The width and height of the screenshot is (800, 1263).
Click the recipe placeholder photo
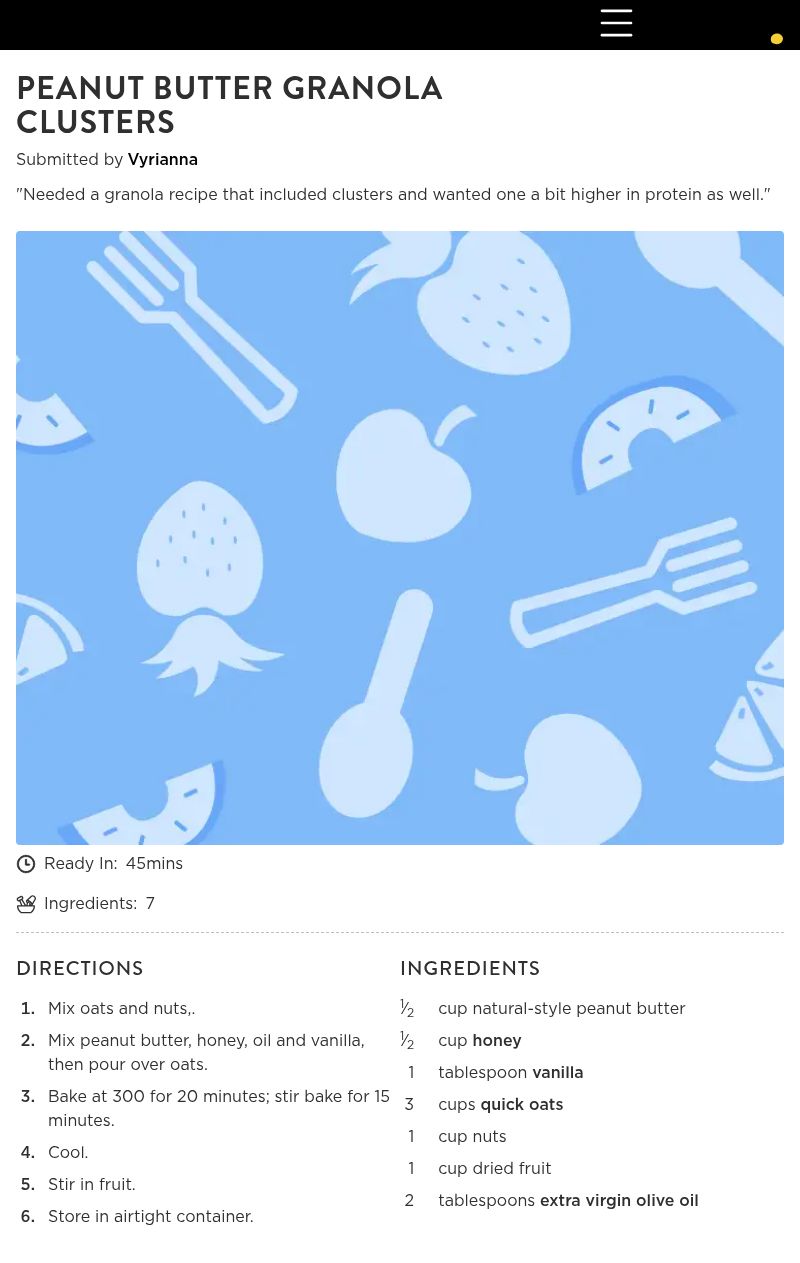(x=400, y=538)
